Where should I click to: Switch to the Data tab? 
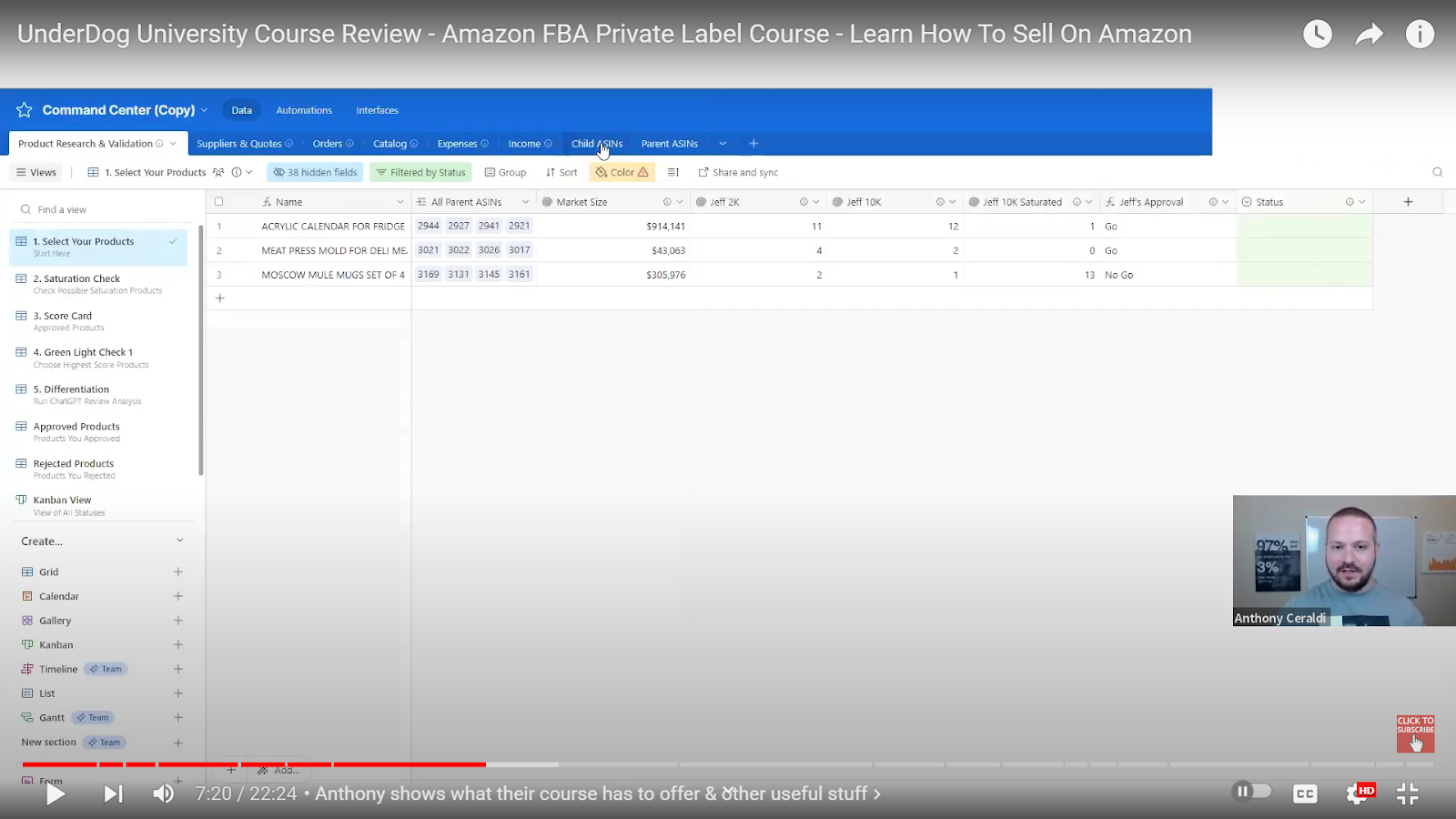[x=241, y=110]
